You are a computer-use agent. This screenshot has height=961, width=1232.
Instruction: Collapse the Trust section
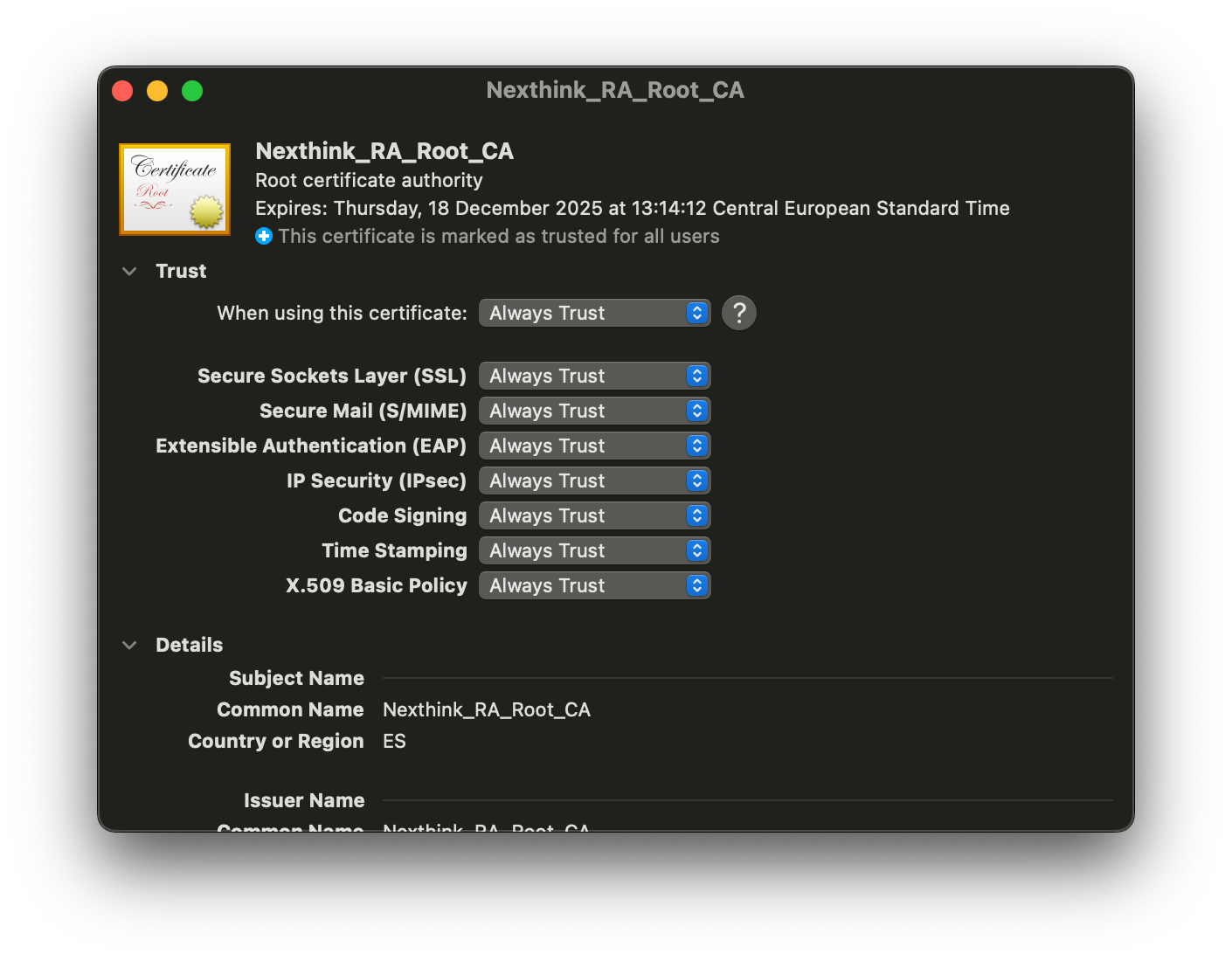[x=130, y=272]
